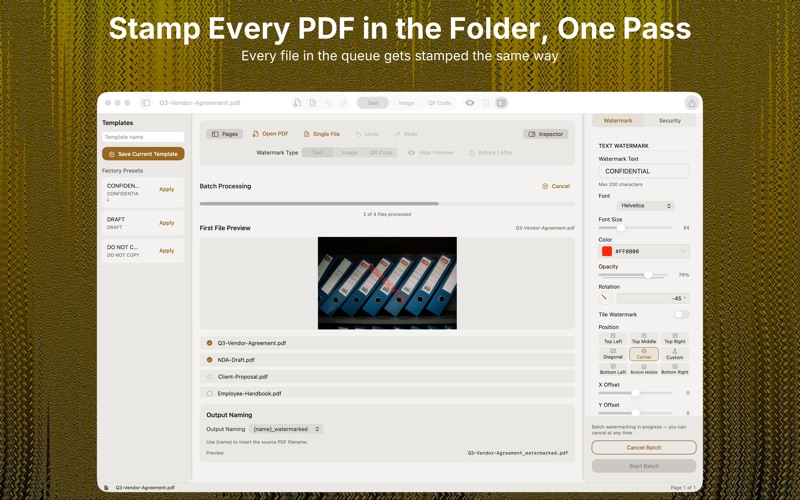Choose QR Code under Watermark Type

tap(381, 153)
